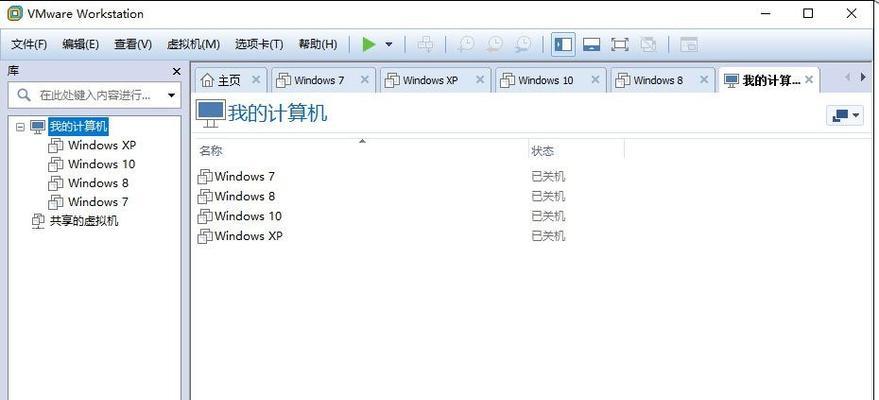This screenshot has width=879, height=400.
Task: Close the 库 library panel
Action: (177, 72)
